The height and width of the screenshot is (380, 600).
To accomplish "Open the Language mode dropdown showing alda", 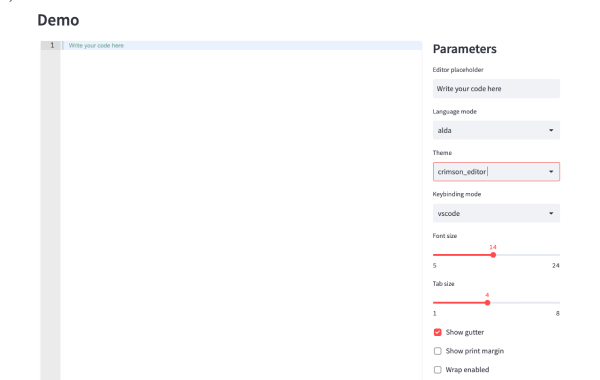I will point(496,130).
